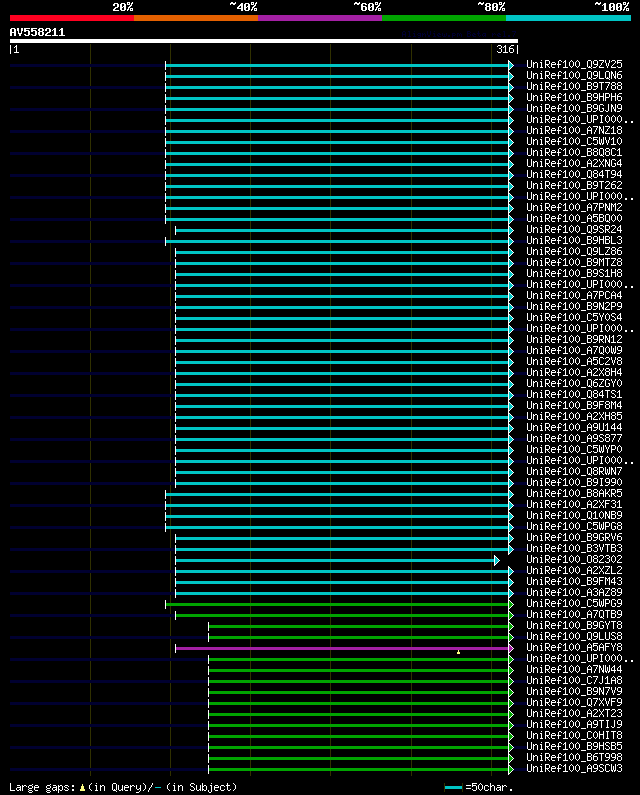Click the green arrowhead of the A7QTB9 alignment
The width and height of the screenshot is (640, 795).
511,616
